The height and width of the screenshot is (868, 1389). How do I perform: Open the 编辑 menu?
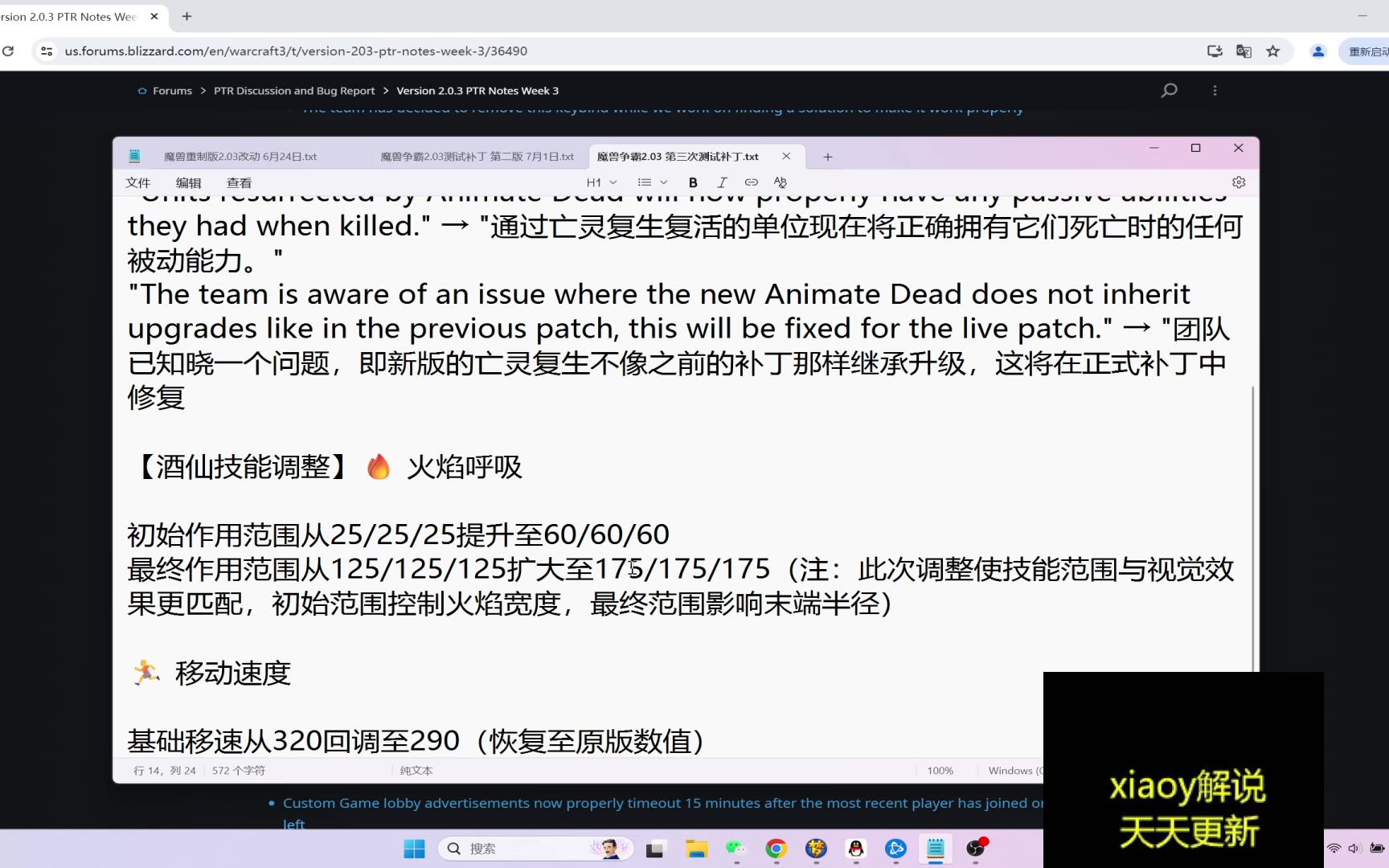coord(188,183)
